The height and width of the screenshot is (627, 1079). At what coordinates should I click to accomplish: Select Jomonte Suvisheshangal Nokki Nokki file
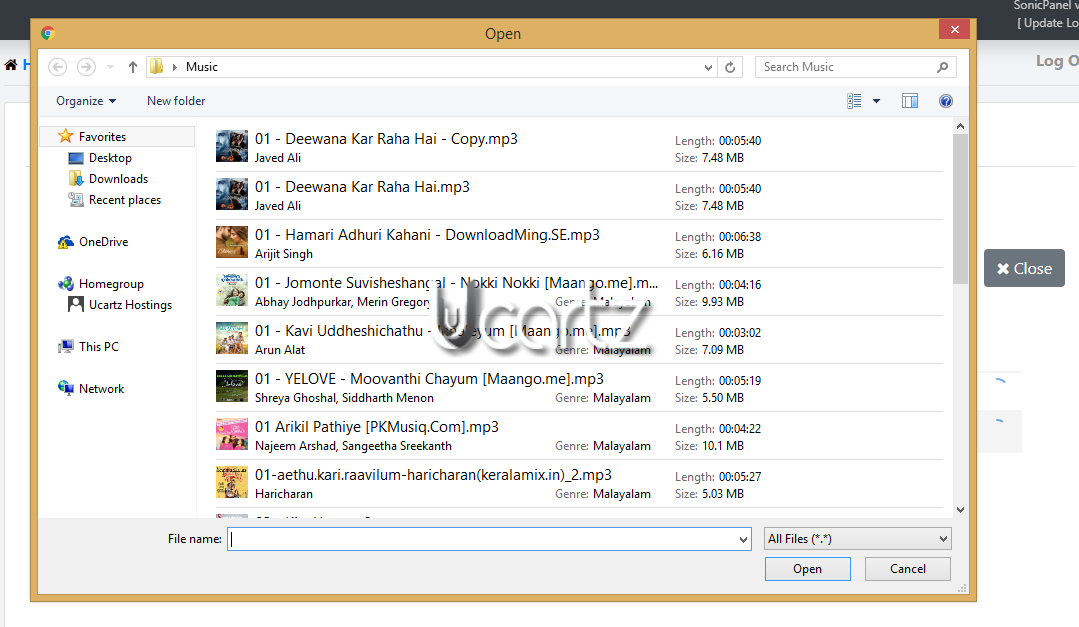[578, 292]
